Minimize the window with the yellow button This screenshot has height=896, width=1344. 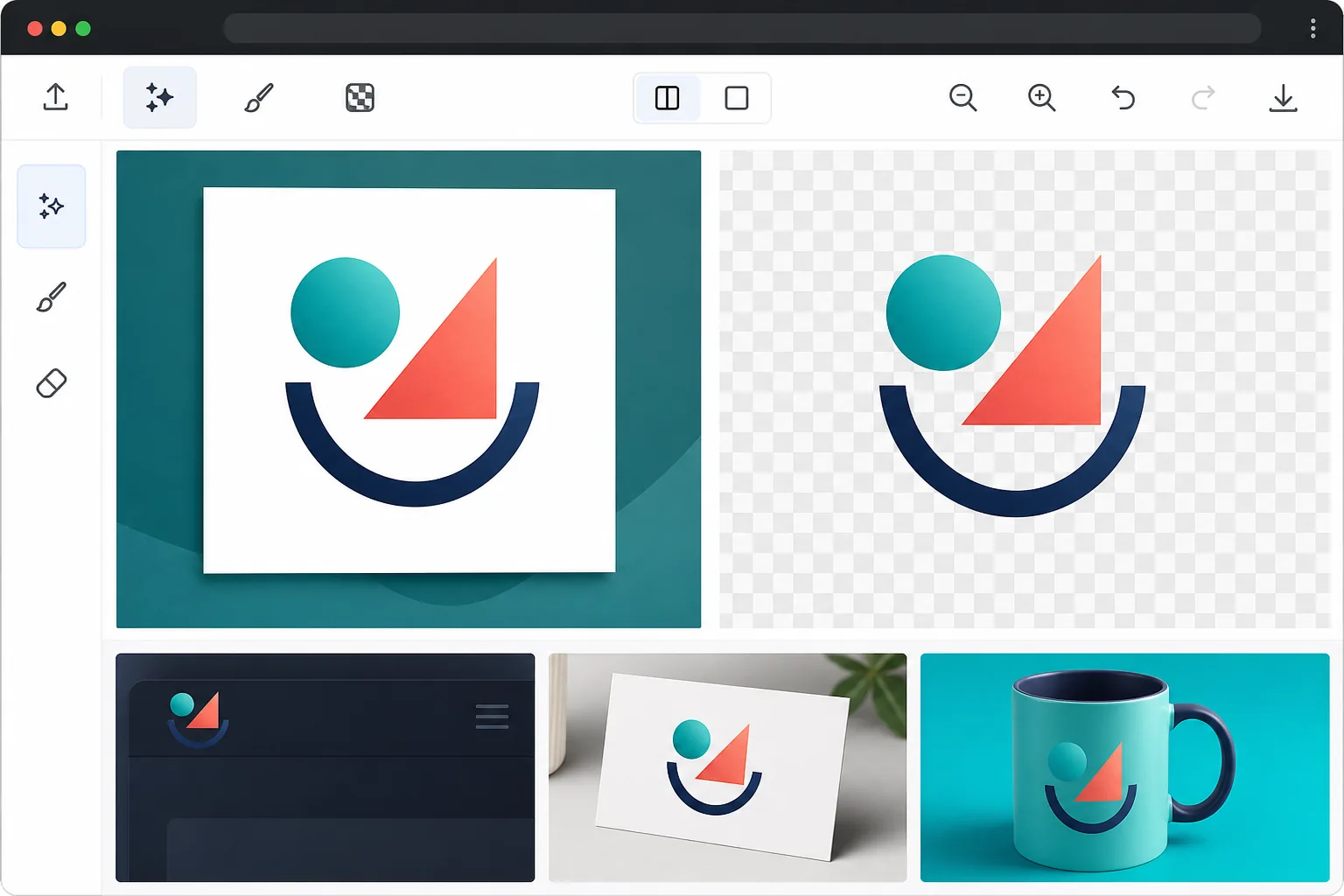coord(59,29)
